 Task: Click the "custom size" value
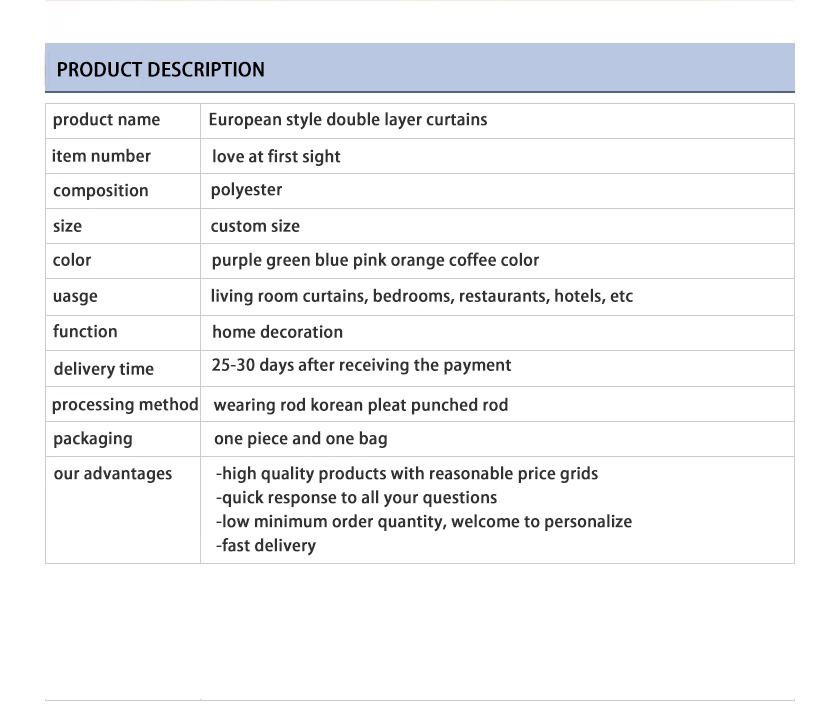[255, 226]
